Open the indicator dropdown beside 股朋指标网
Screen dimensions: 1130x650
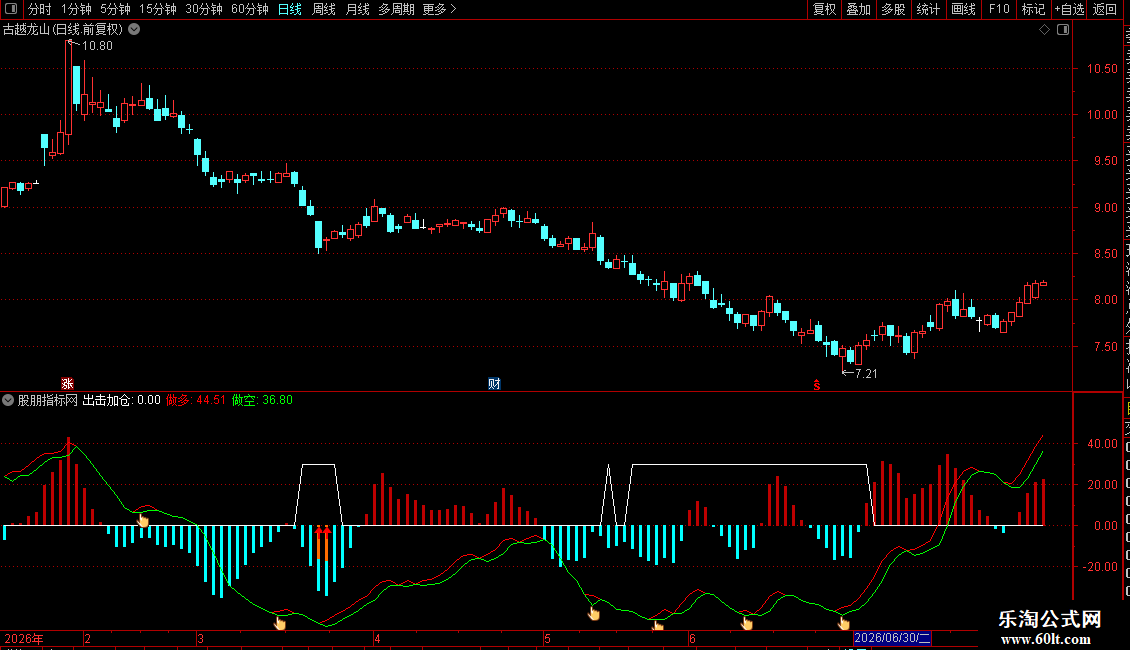[8, 400]
